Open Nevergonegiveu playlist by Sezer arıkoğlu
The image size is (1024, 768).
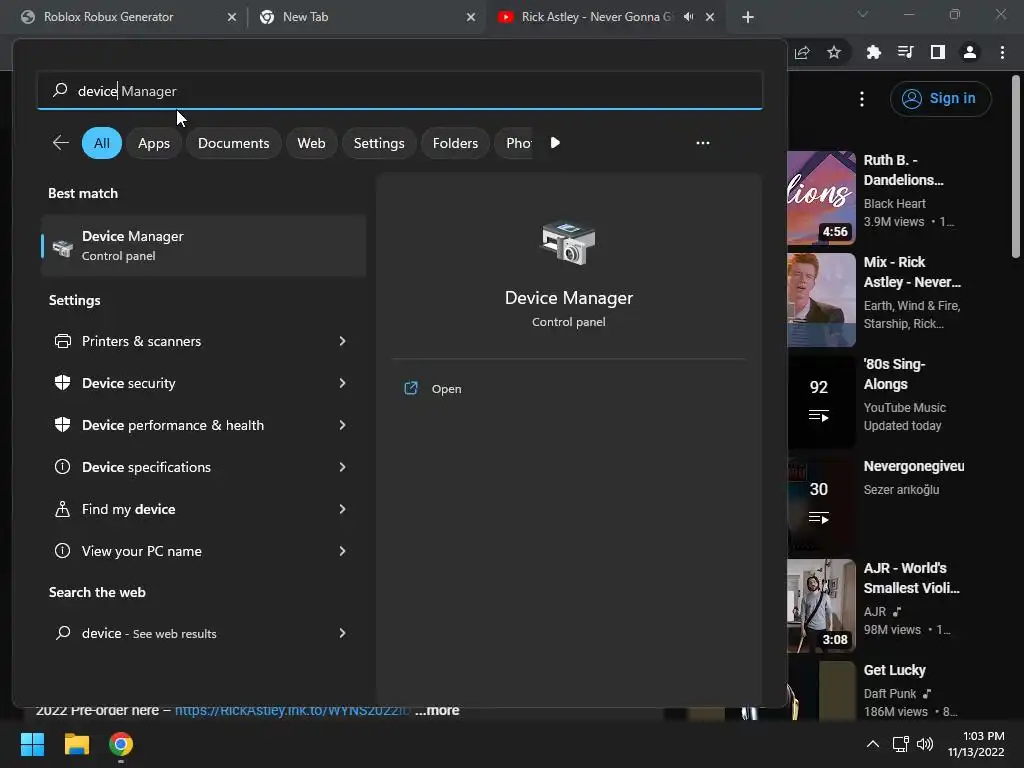point(822,504)
